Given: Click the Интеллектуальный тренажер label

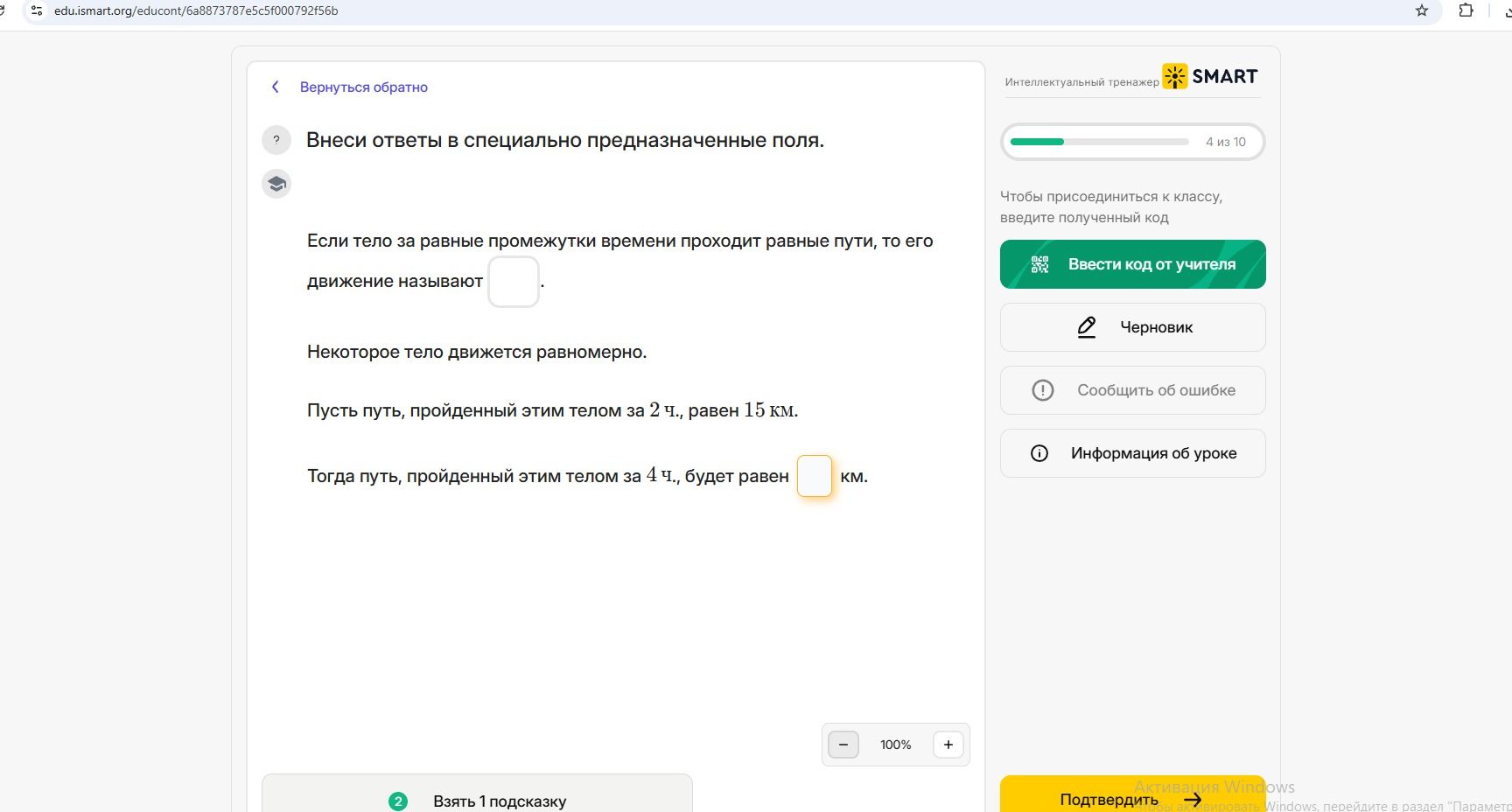Looking at the screenshot, I should 1081,82.
